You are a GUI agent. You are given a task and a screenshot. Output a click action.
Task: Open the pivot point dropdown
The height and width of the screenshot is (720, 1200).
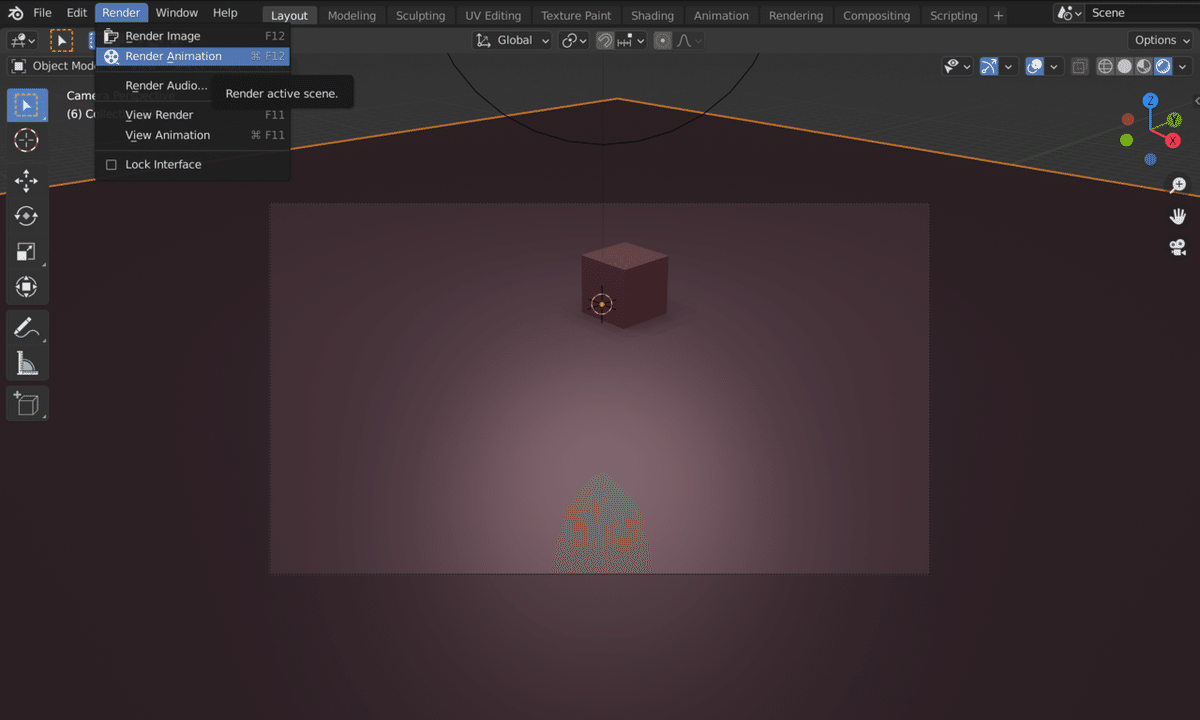573,40
